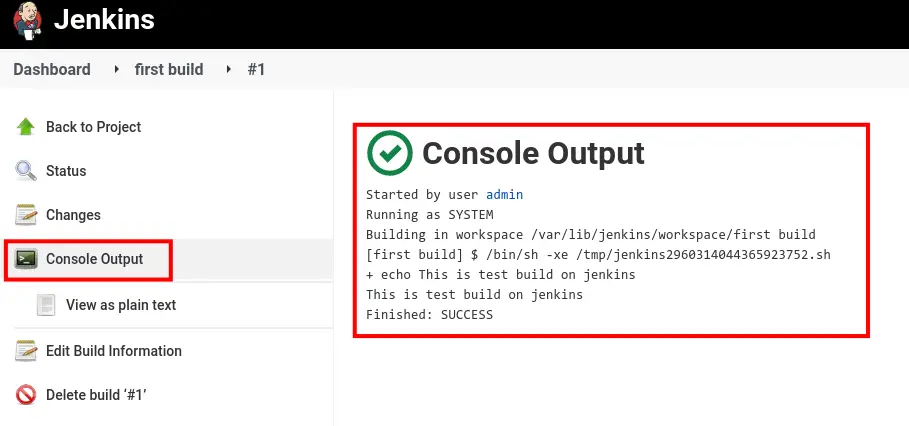
Task: Choose Delete build '#1'
Action: [x=96, y=395]
